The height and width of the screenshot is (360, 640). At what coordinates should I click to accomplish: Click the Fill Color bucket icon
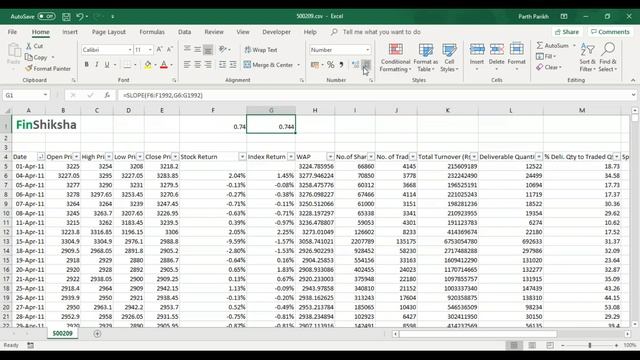coord(148,64)
